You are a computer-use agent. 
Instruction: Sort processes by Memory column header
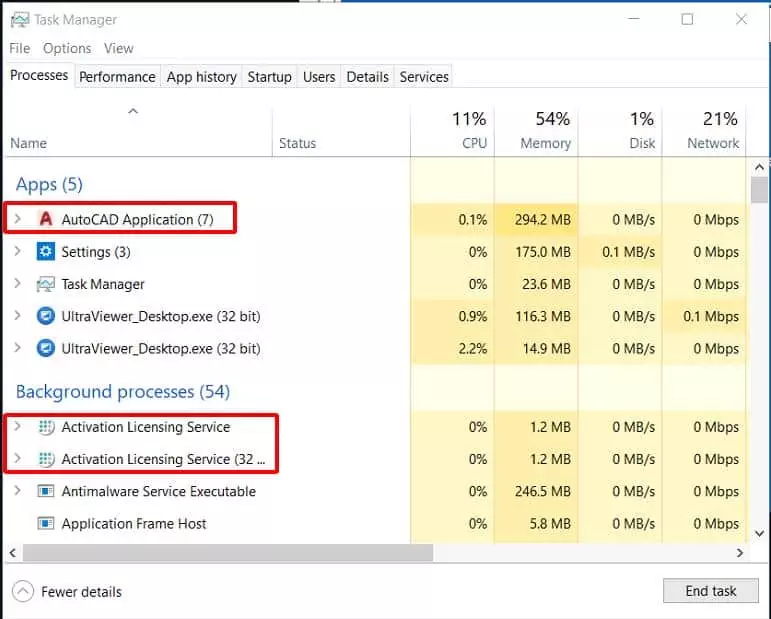coord(544,143)
